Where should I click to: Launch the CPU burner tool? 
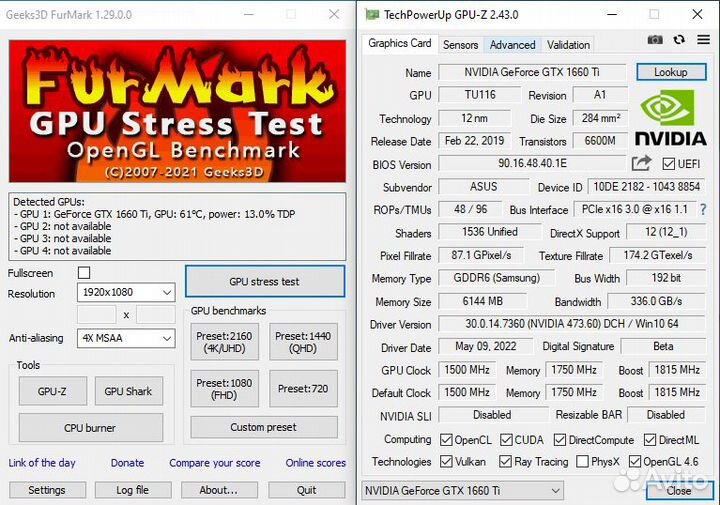[x=89, y=428]
